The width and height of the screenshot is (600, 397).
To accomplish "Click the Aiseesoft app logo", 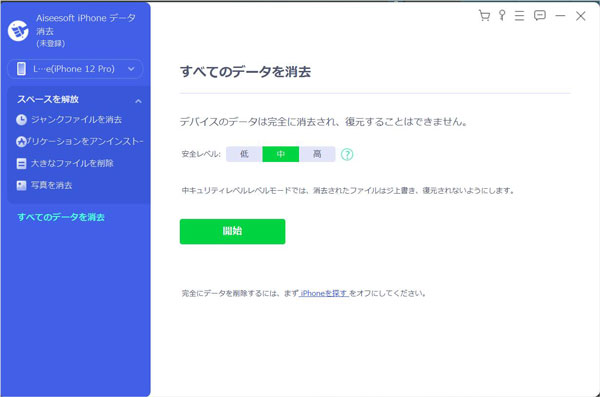I will (18, 31).
